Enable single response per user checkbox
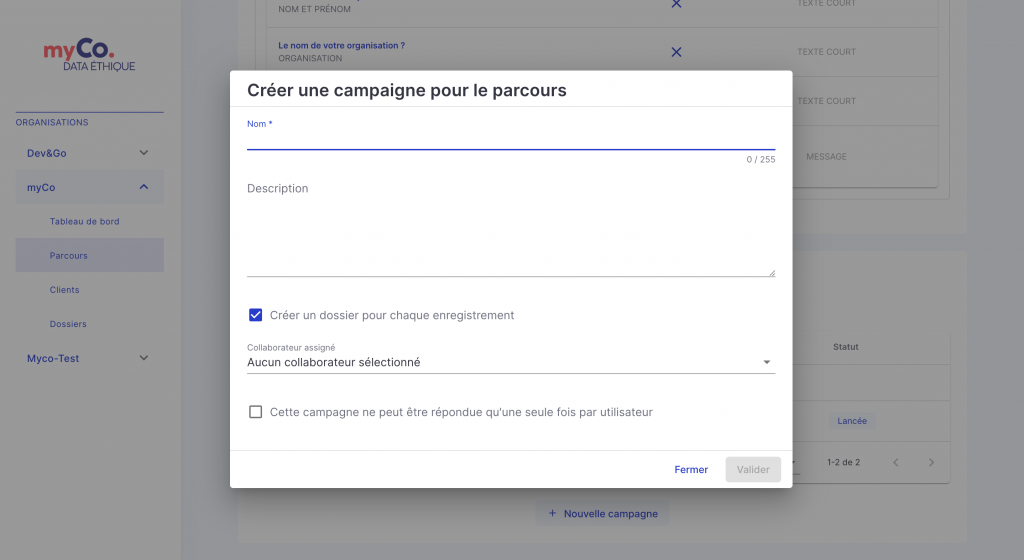Image resolution: width=1024 pixels, height=560 pixels. pos(255,412)
